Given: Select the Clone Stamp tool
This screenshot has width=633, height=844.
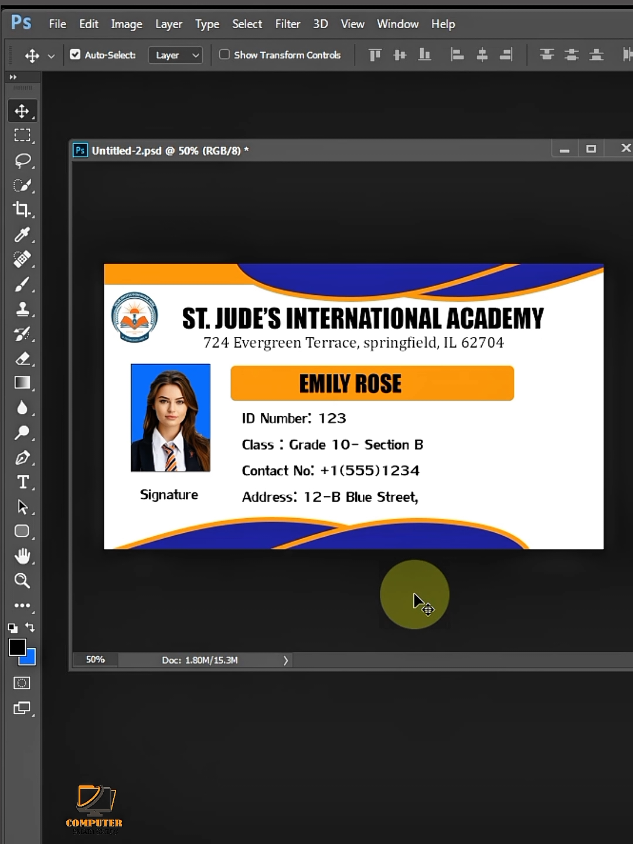Looking at the screenshot, I should click(22, 309).
